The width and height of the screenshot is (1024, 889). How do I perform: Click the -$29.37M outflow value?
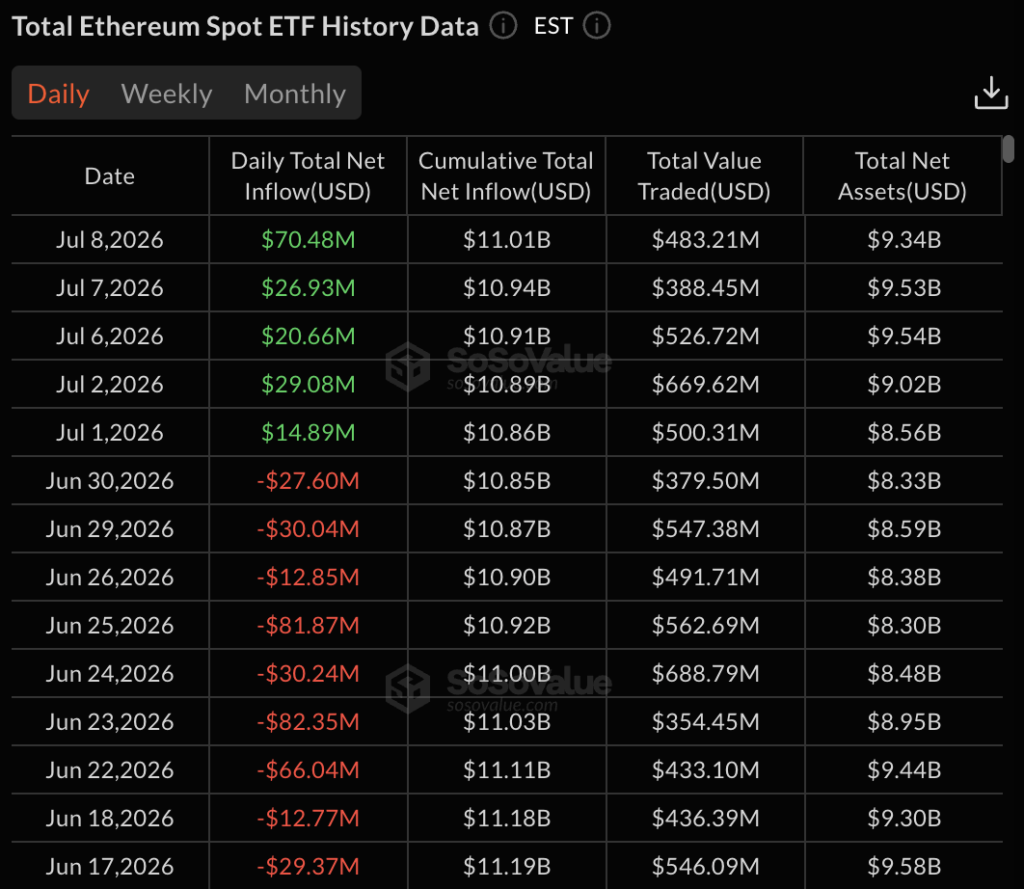pos(308,867)
